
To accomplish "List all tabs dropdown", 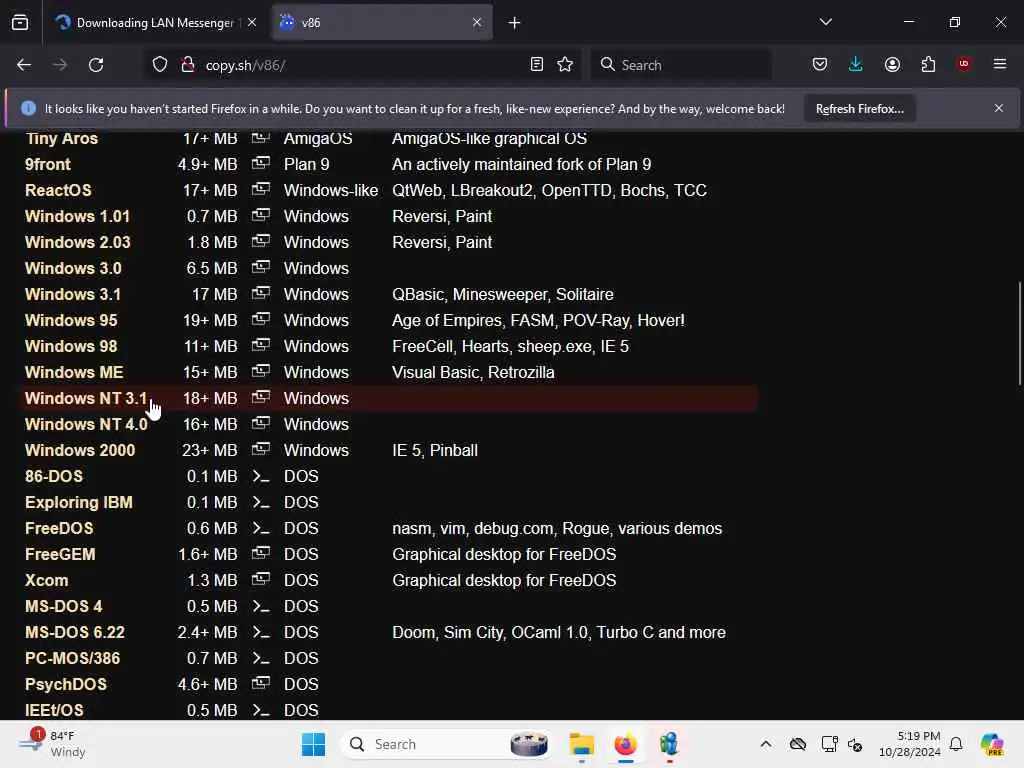I will pos(826,22).
